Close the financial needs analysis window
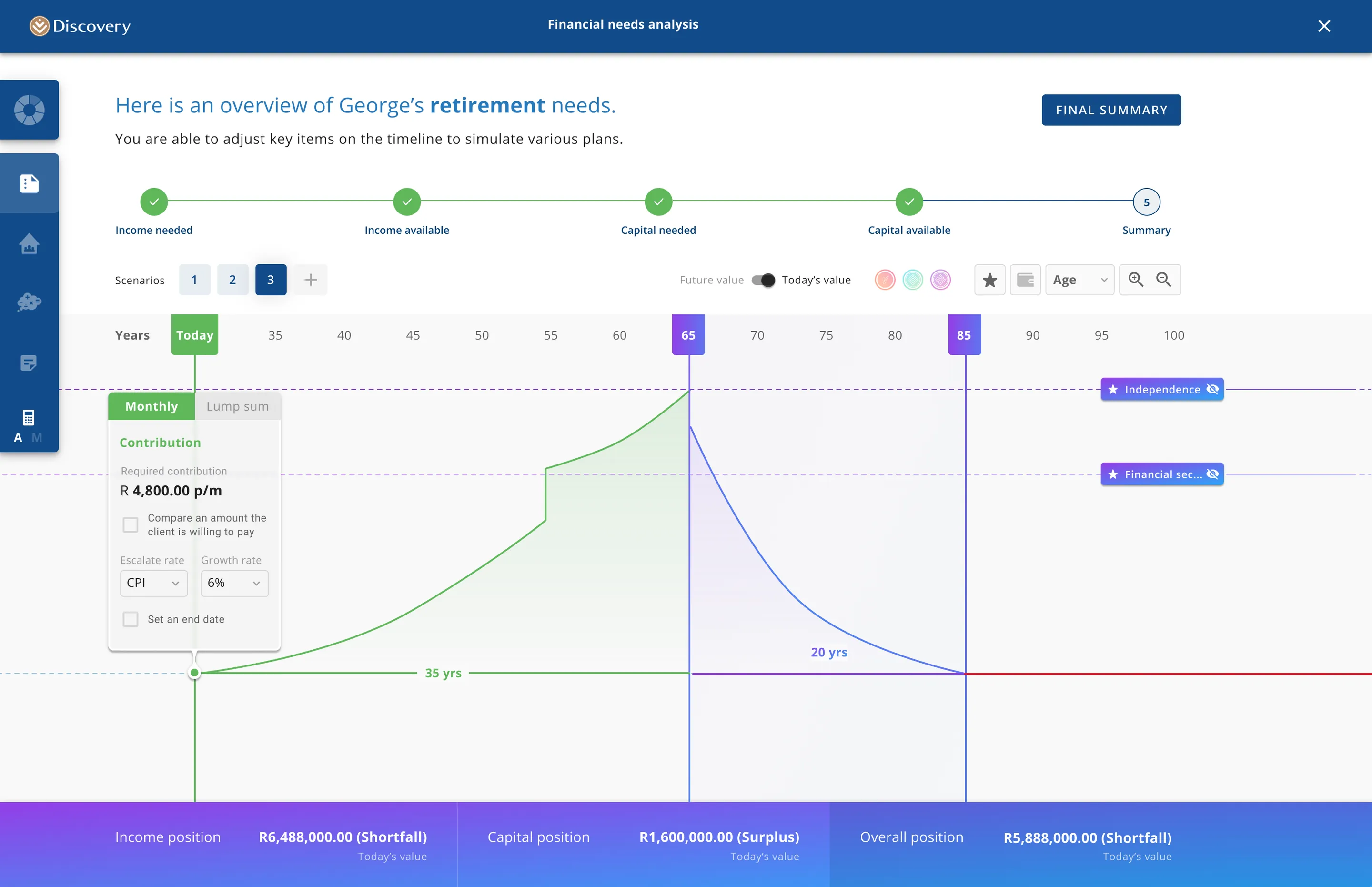1372x887 pixels. (1323, 26)
